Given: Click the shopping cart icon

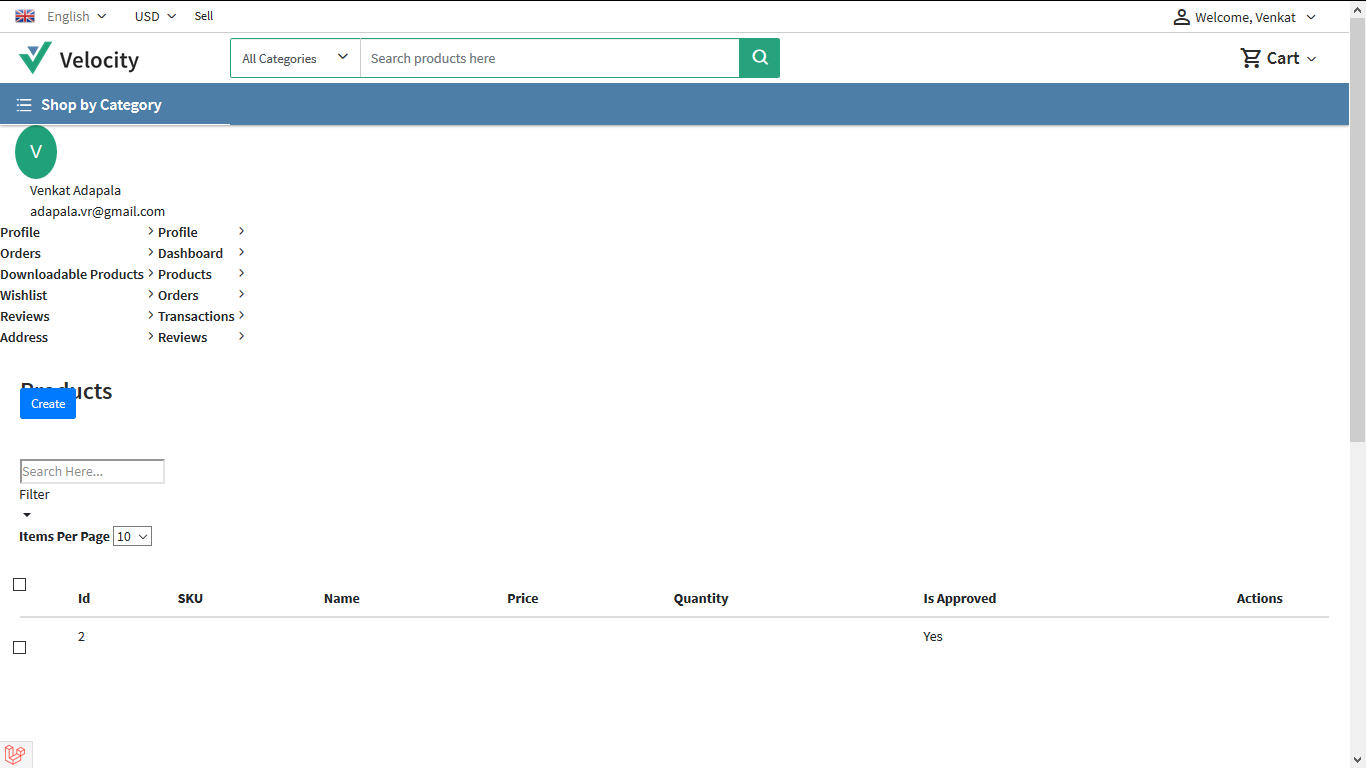Looking at the screenshot, I should (1251, 58).
